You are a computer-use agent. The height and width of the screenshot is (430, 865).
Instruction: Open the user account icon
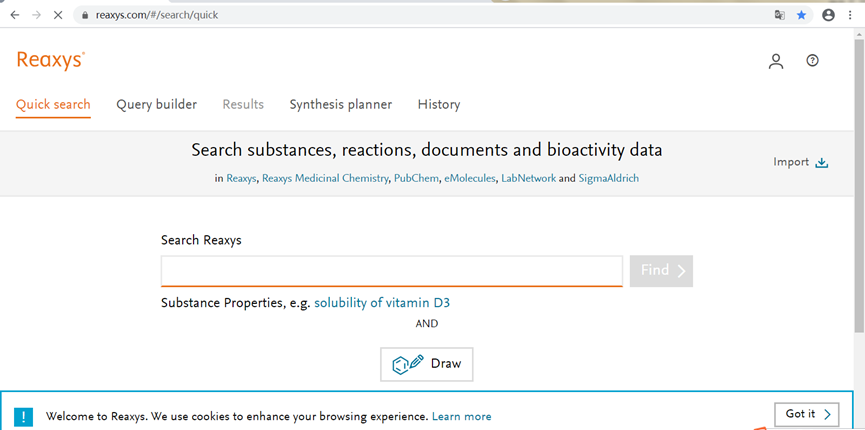[776, 61]
